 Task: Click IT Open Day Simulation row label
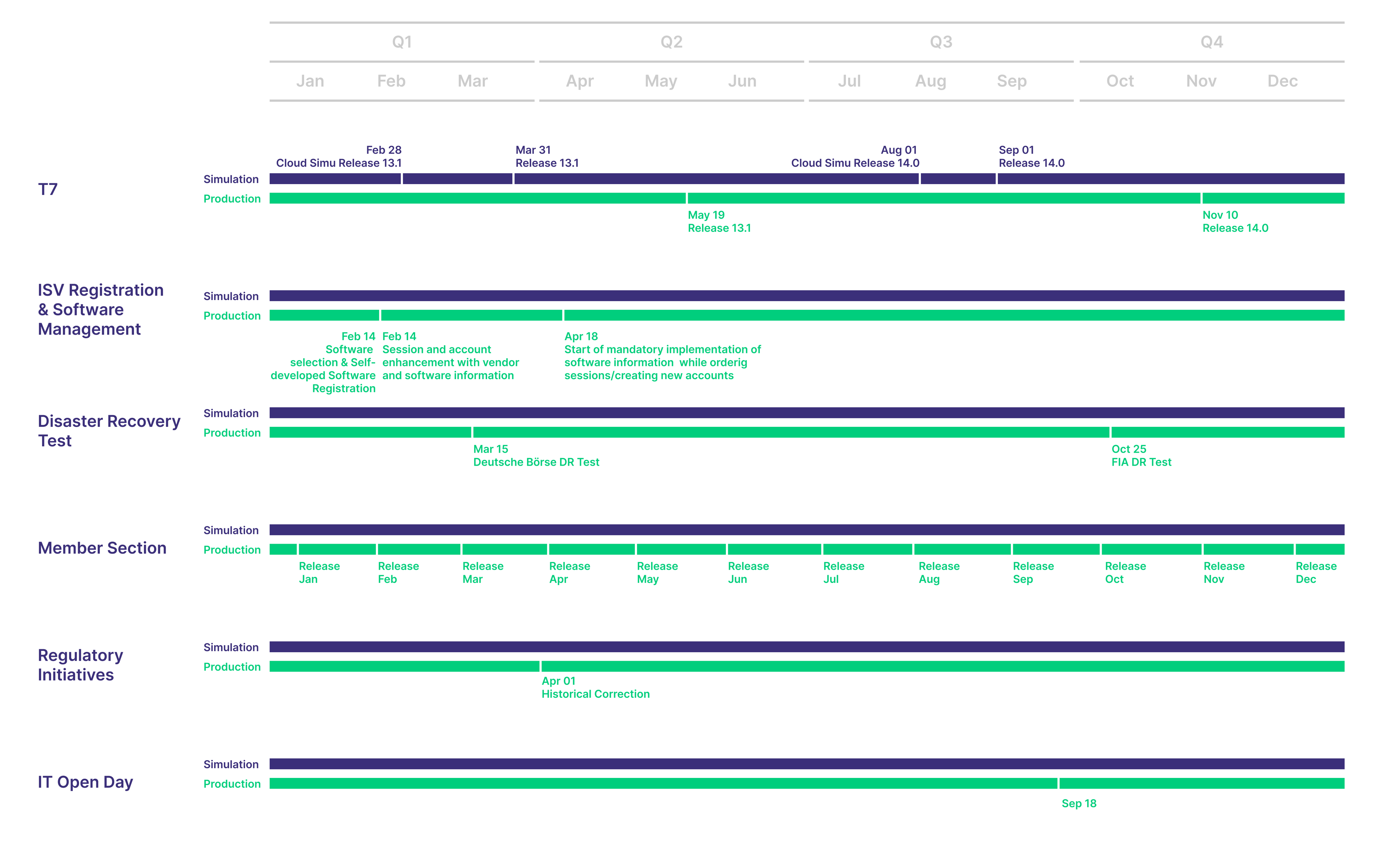pos(231,764)
